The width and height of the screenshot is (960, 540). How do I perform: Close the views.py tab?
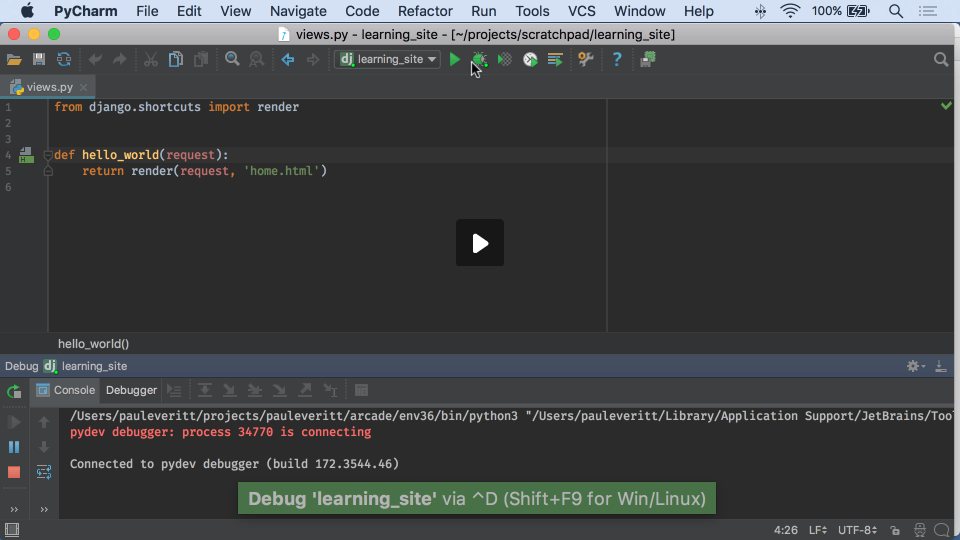pyautogui.click(x=84, y=88)
